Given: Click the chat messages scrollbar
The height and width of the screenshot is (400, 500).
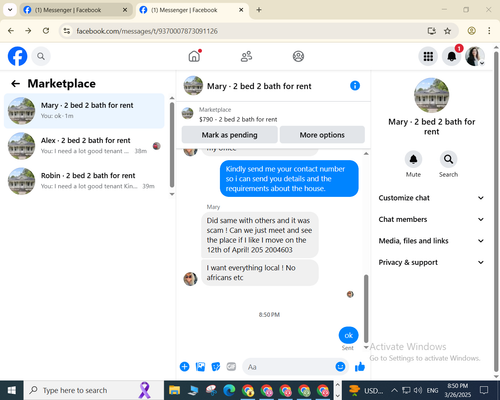Looking at the screenshot, I should coord(366,308).
